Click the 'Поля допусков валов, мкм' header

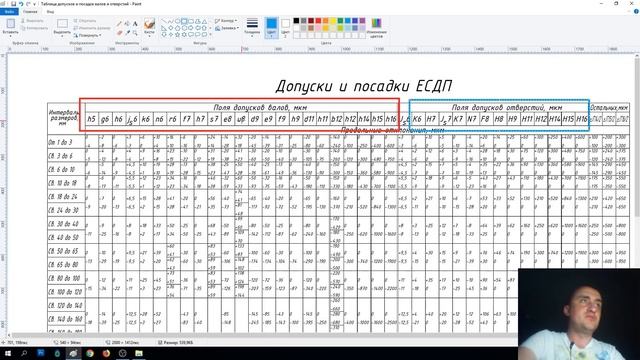260,107
